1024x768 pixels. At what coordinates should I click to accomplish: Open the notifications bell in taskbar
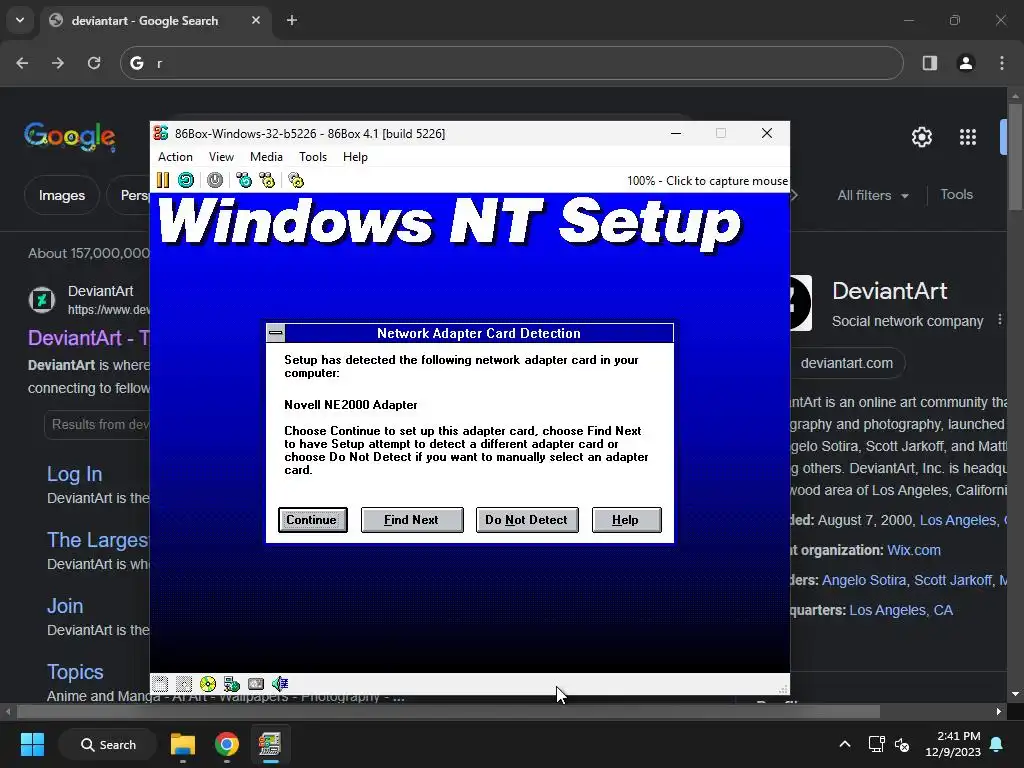click(997, 744)
